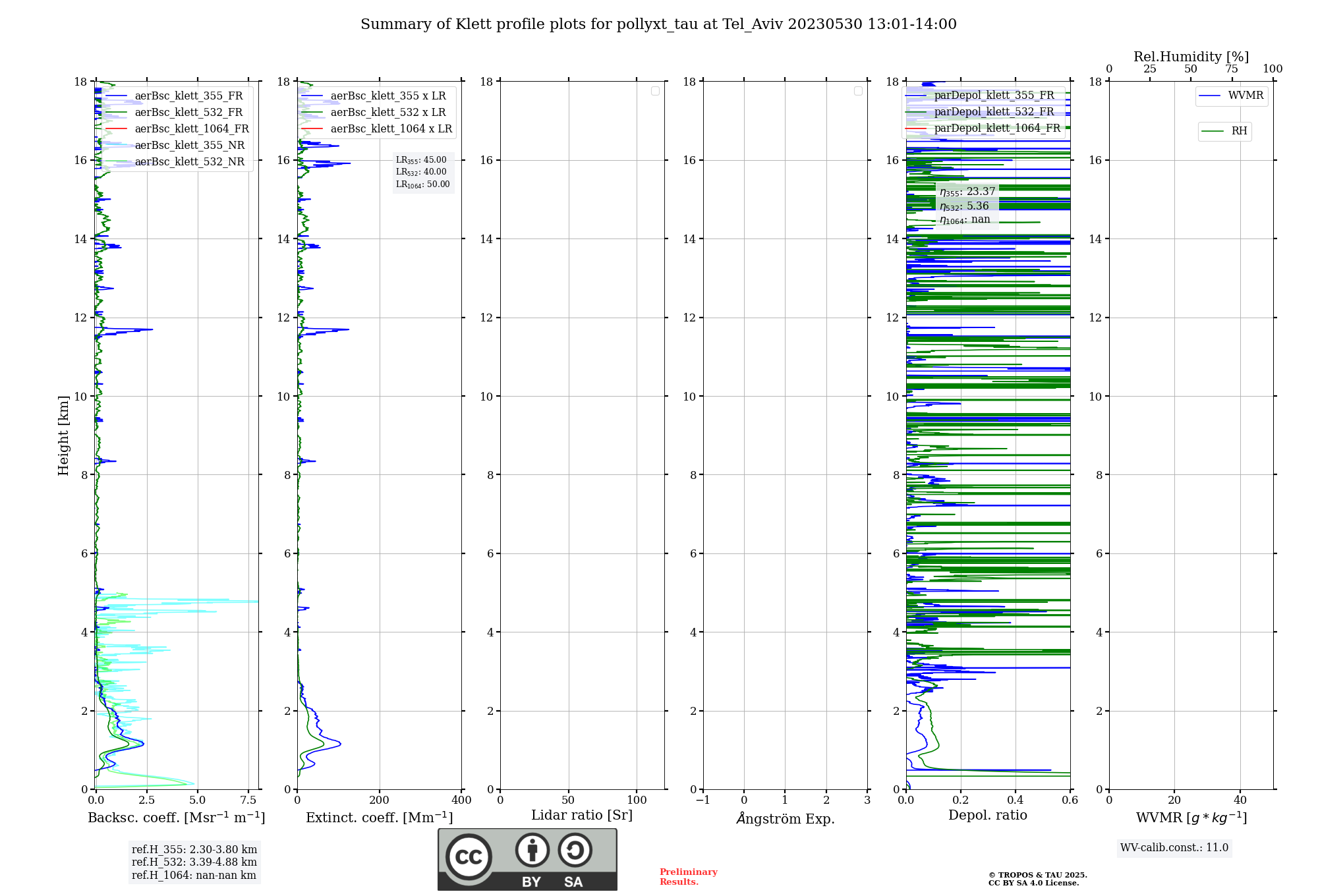This screenshot has height=896, width=1318.
Task: Click the red 'Preliminary Results.' notice
Action: [689, 877]
